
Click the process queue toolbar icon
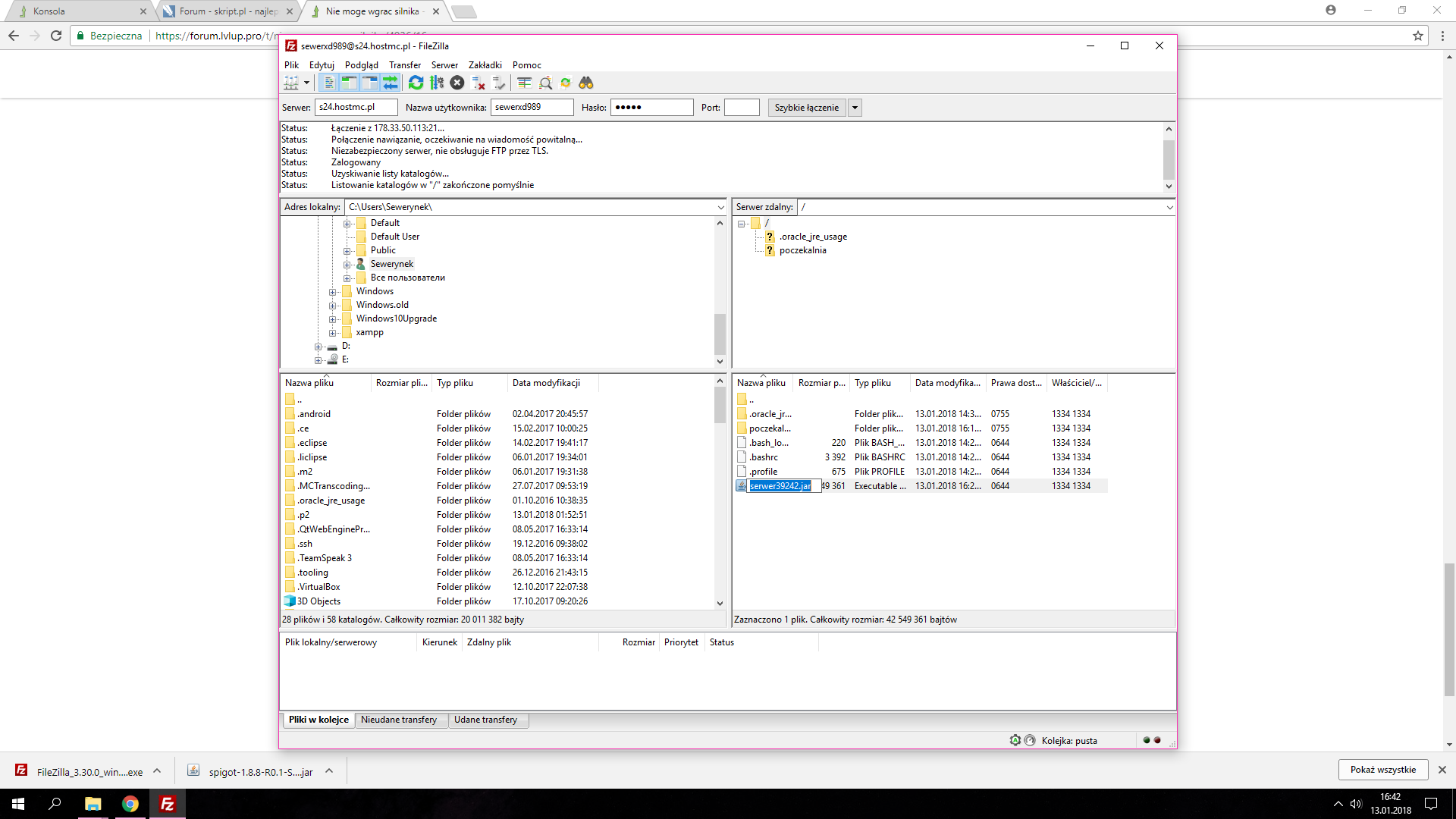tap(437, 83)
